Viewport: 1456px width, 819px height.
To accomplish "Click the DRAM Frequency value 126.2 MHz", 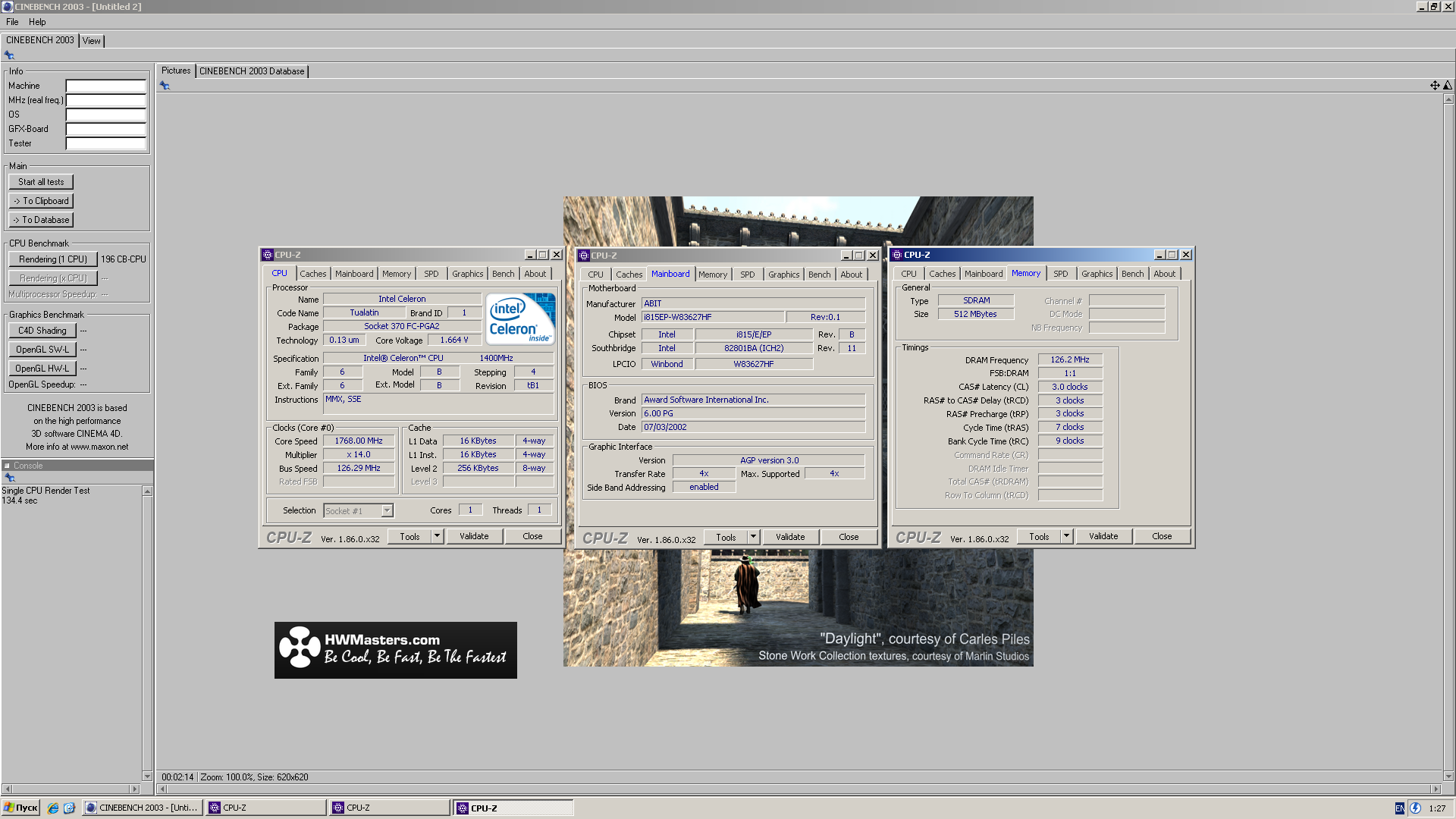I will pos(1070,359).
